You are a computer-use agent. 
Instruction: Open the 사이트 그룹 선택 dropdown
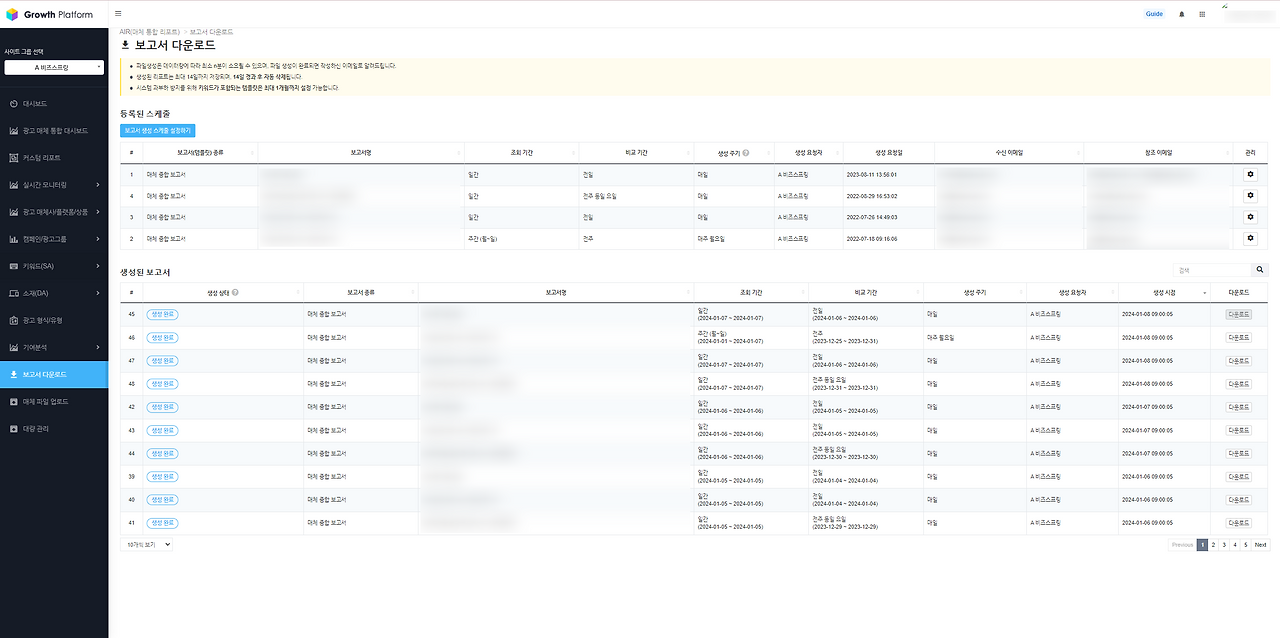54,68
